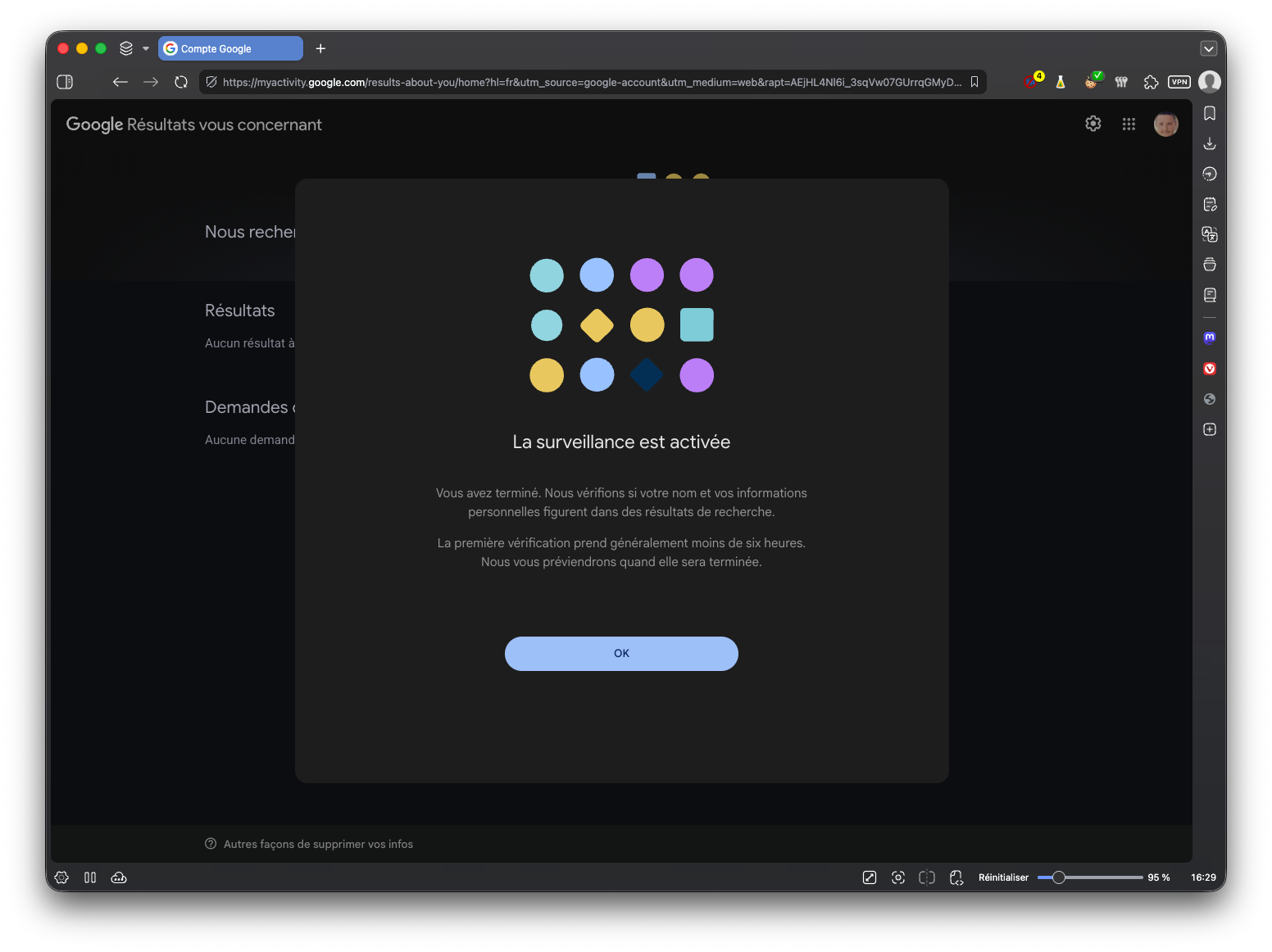This screenshot has width=1272, height=952.
Task: Open 'Autres façons de supprimer vos infos' link
Action: click(318, 844)
